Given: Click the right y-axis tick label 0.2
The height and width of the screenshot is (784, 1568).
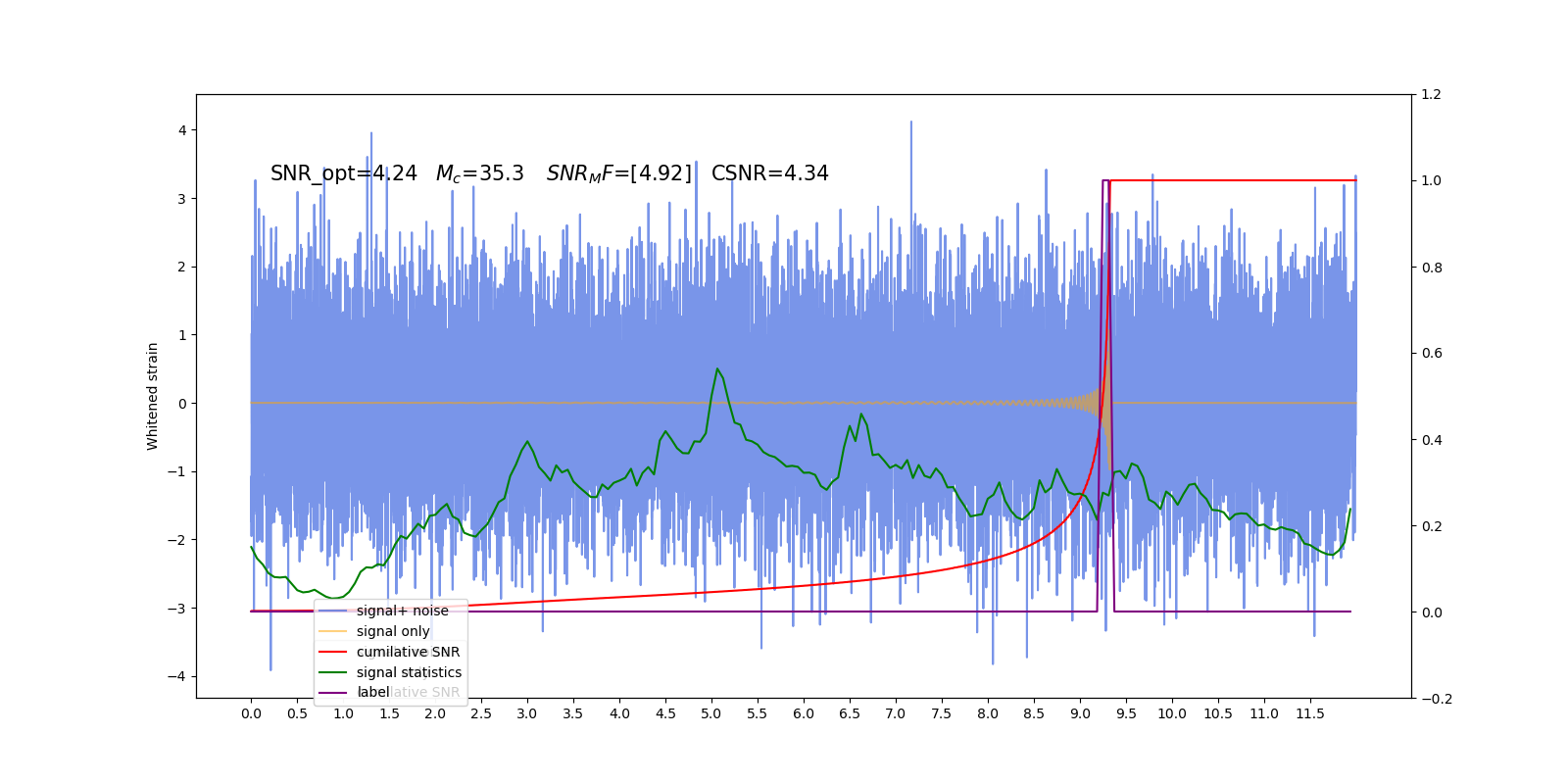Looking at the screenshot, I should click(1432, 526).
